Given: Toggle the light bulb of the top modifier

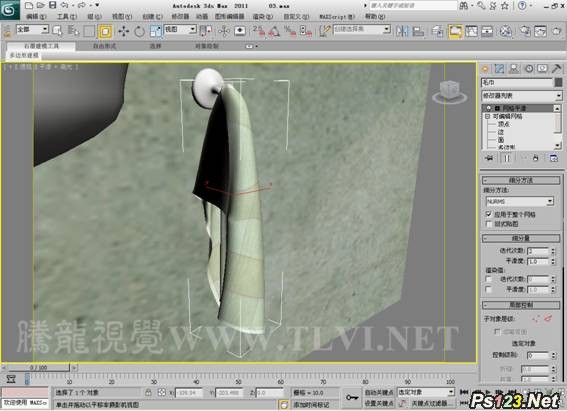Looking at the screenshot, I should pyautogui.click(x=489, y=108).
